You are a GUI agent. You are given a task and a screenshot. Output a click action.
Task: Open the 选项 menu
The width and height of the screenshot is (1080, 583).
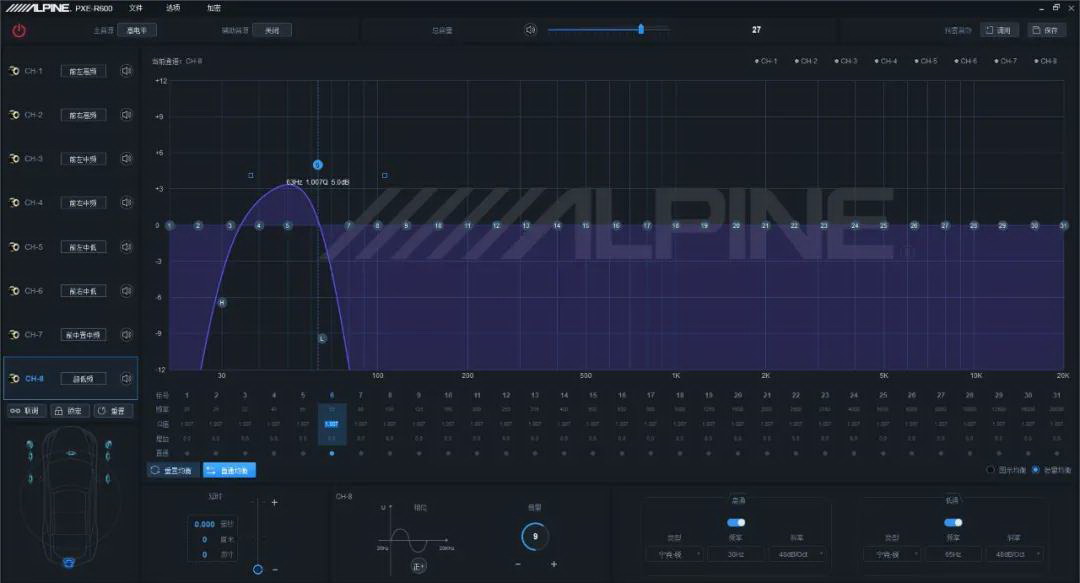click(x=173, y=8)
